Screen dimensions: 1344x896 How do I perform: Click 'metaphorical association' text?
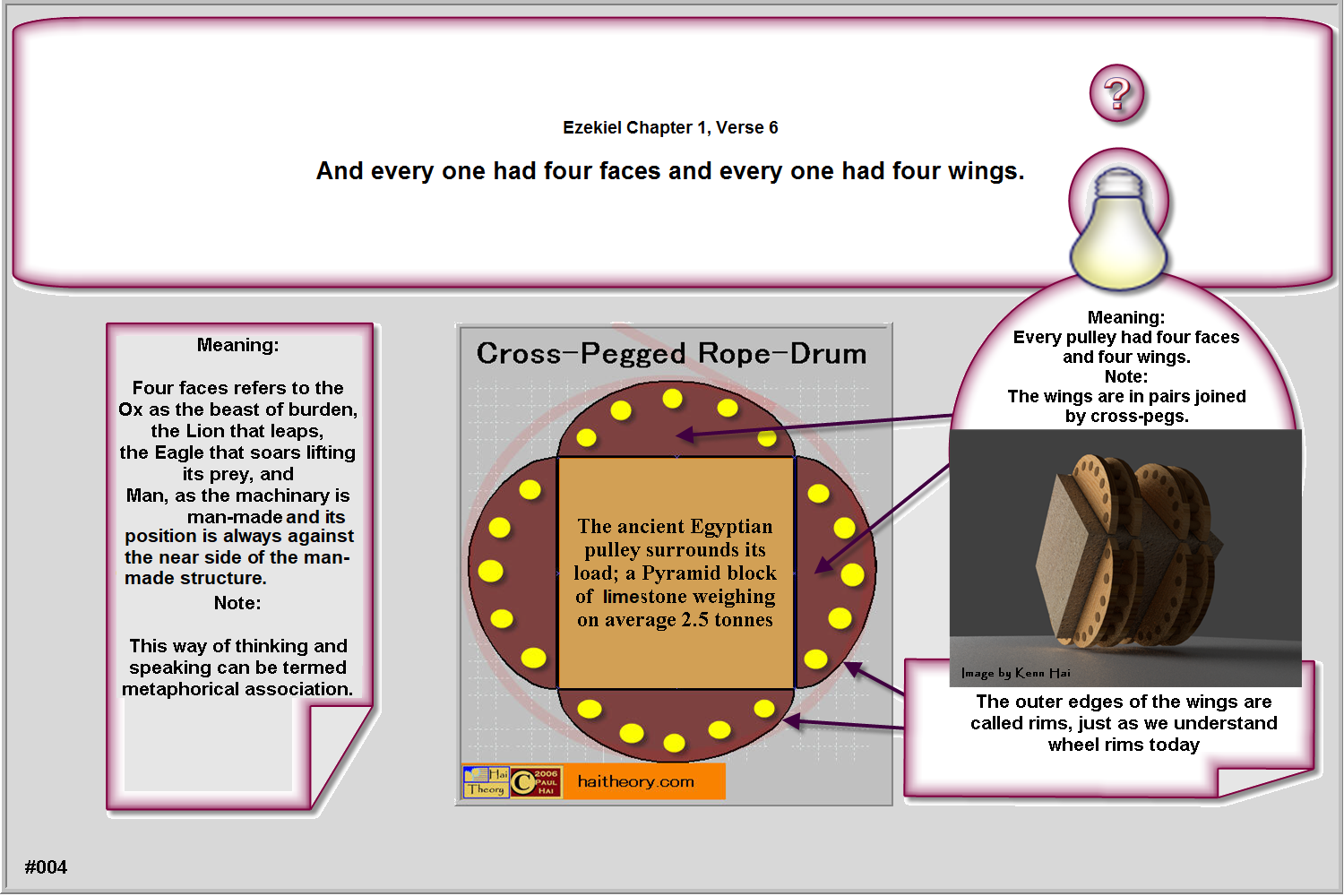(237, 689)
